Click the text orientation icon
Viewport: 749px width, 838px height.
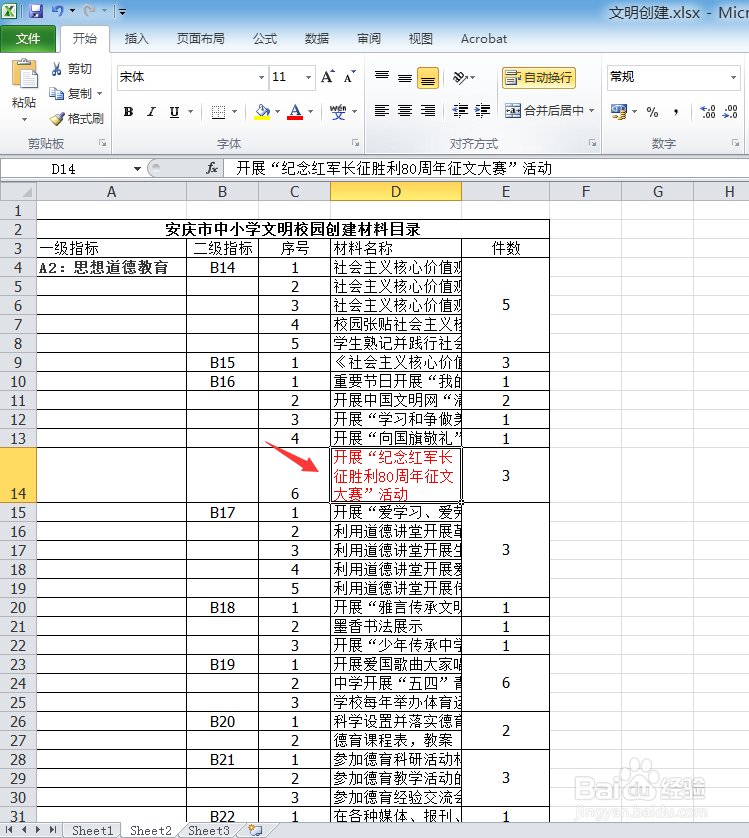[x=460, y=78]
